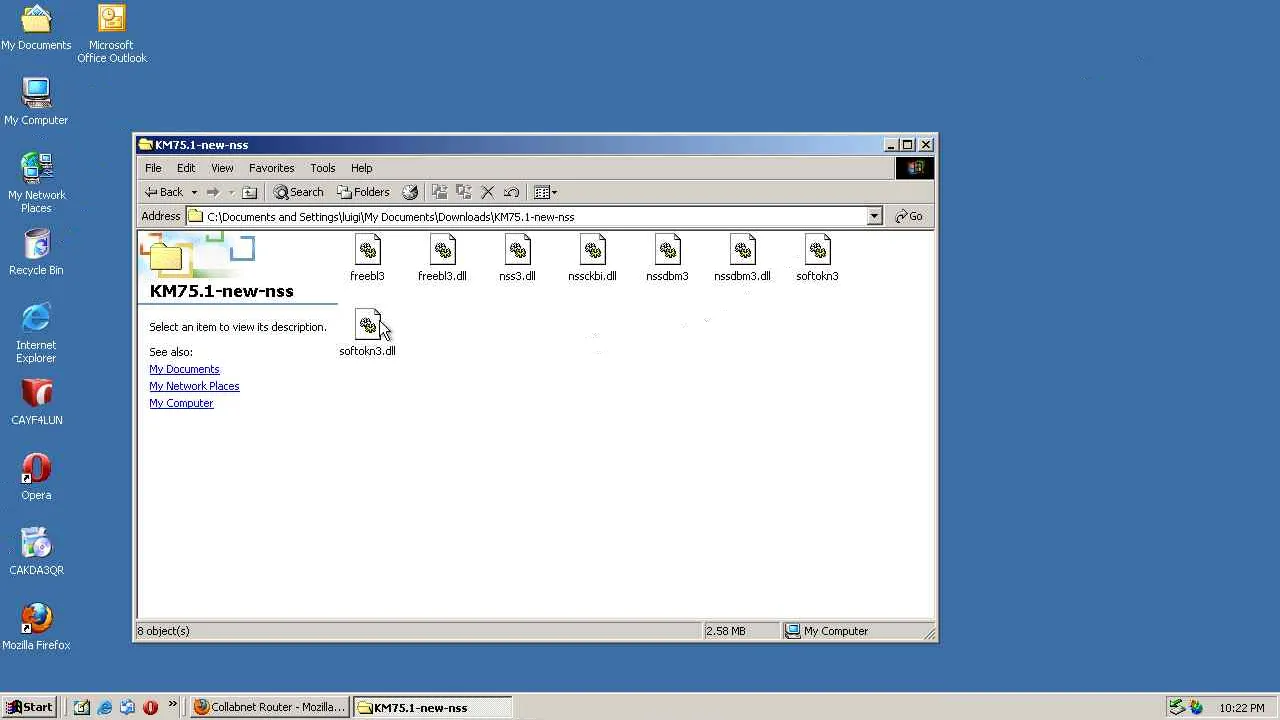Select the Opera desktop shortcut

click(36, 477)
